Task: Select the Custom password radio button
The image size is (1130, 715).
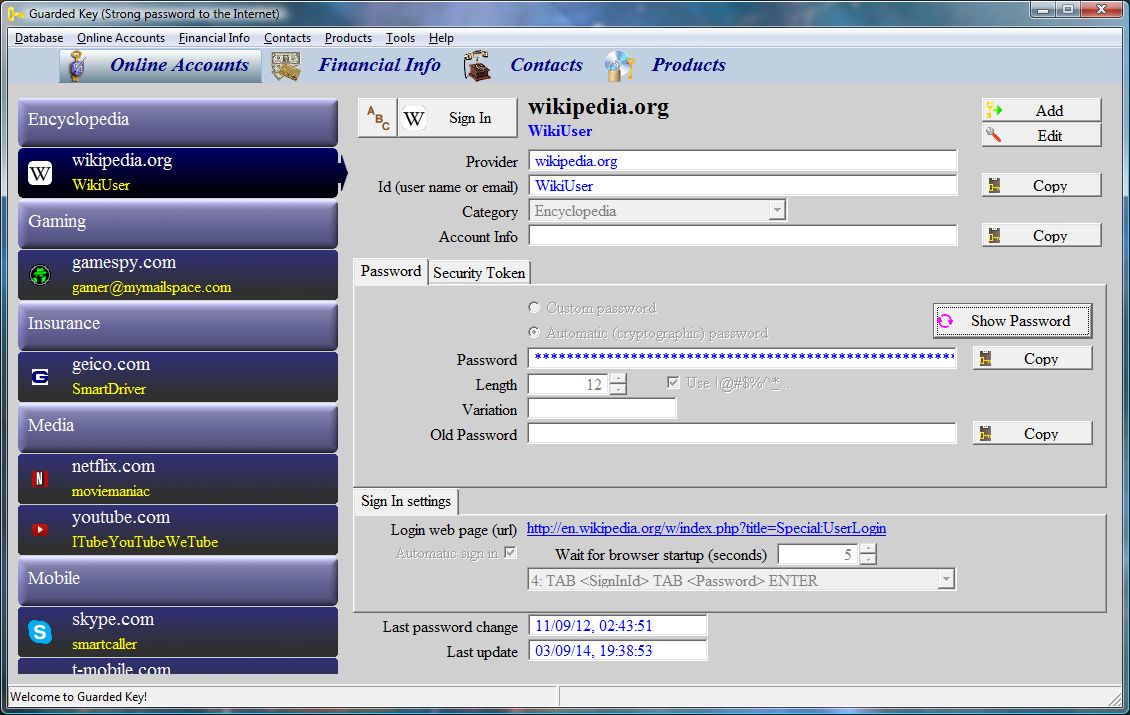Action: [534, 308]
